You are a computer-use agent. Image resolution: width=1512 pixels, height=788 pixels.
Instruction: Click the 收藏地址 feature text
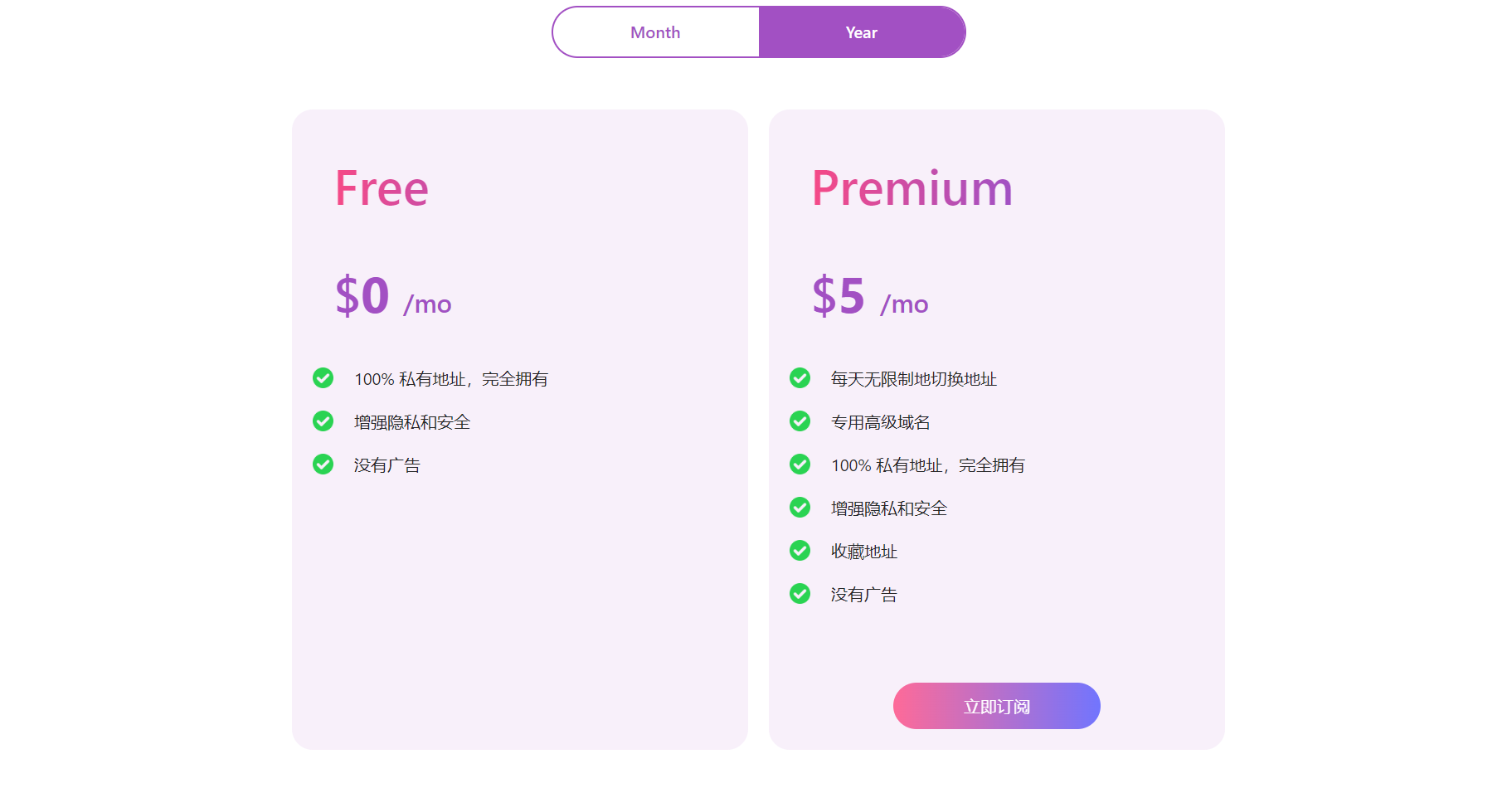(863, 552)
